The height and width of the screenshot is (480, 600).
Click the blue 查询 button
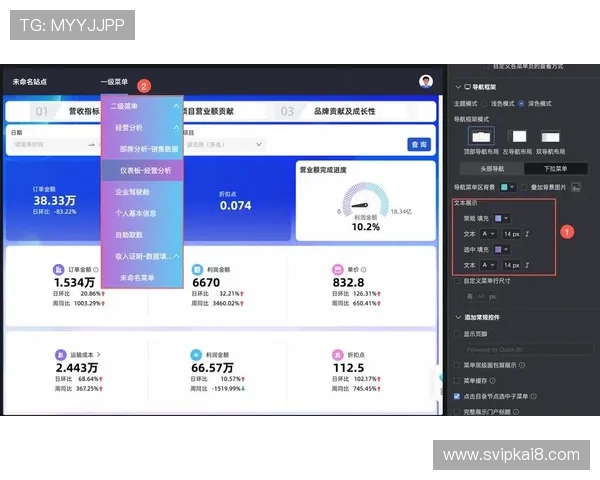(419, 145)
